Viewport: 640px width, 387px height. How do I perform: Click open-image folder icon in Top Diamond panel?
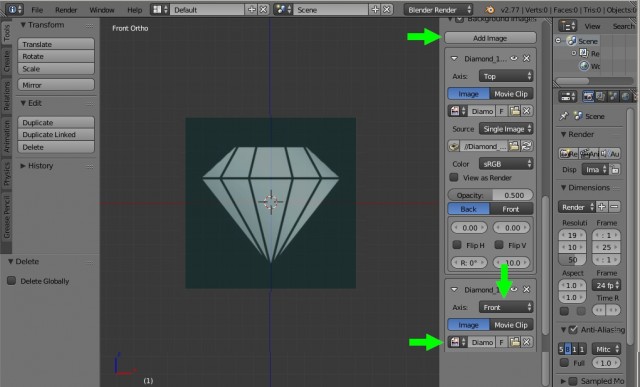click(x=515, y=111)
